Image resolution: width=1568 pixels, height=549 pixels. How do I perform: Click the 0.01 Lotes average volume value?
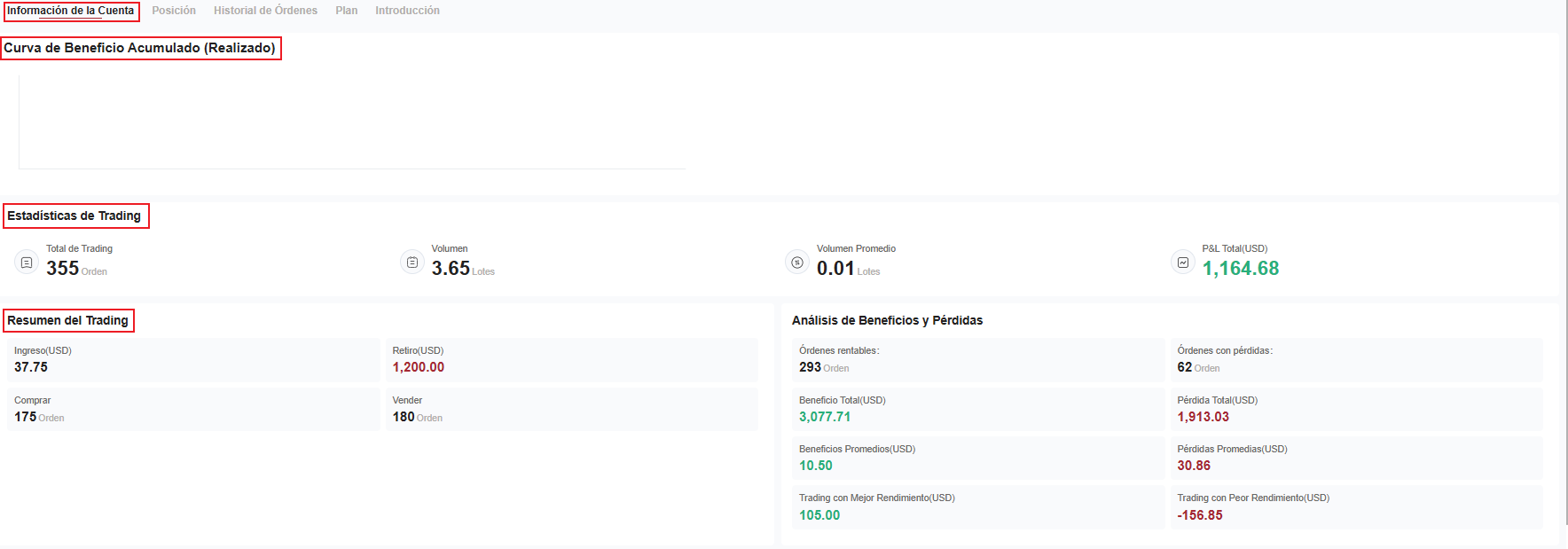coord(835,268)
